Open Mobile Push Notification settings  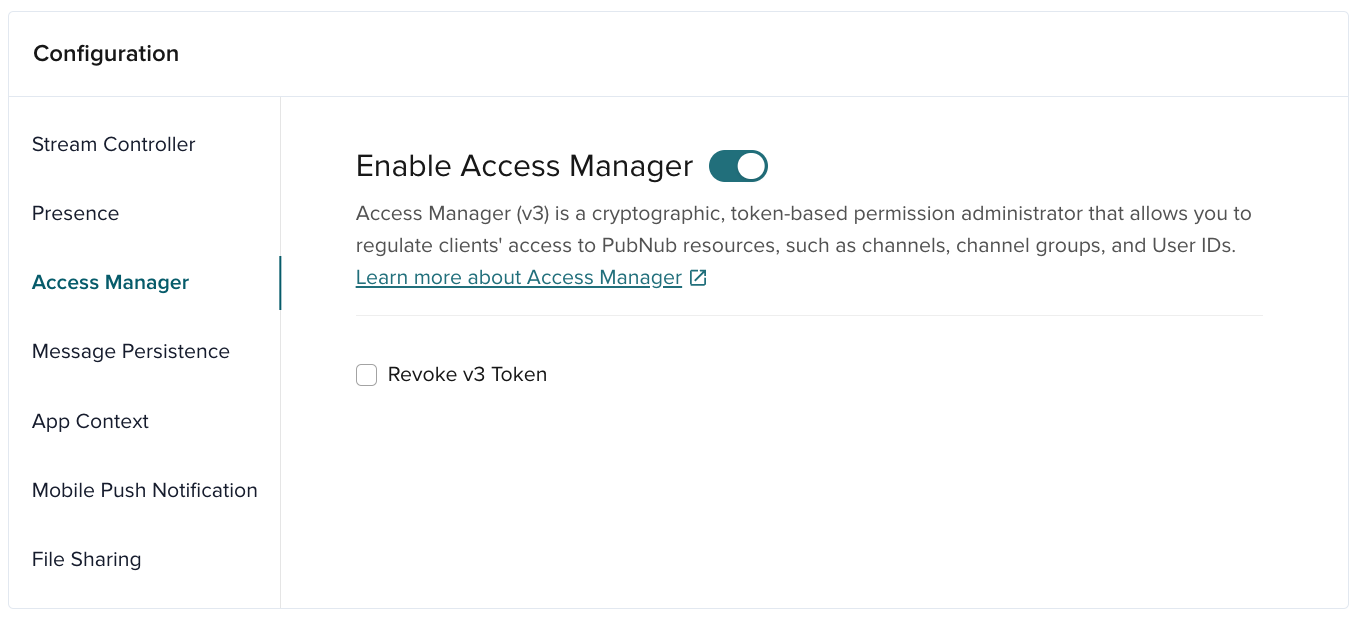[x=144, y=490]
